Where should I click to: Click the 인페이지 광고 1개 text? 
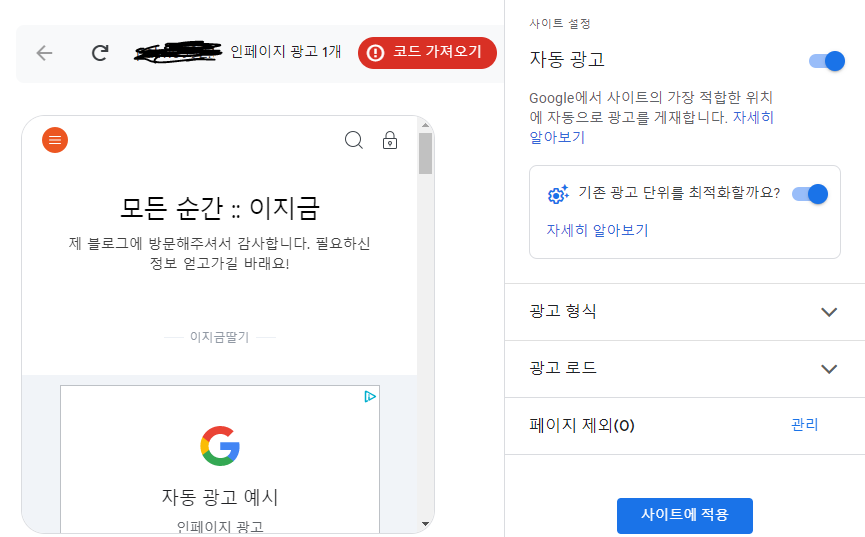[286, 52]
